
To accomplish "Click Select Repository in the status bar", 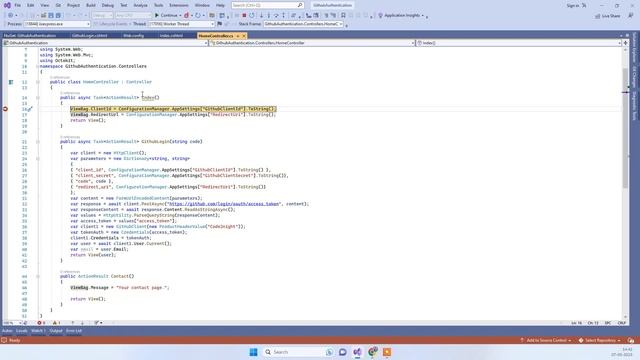I will [600, 340].
